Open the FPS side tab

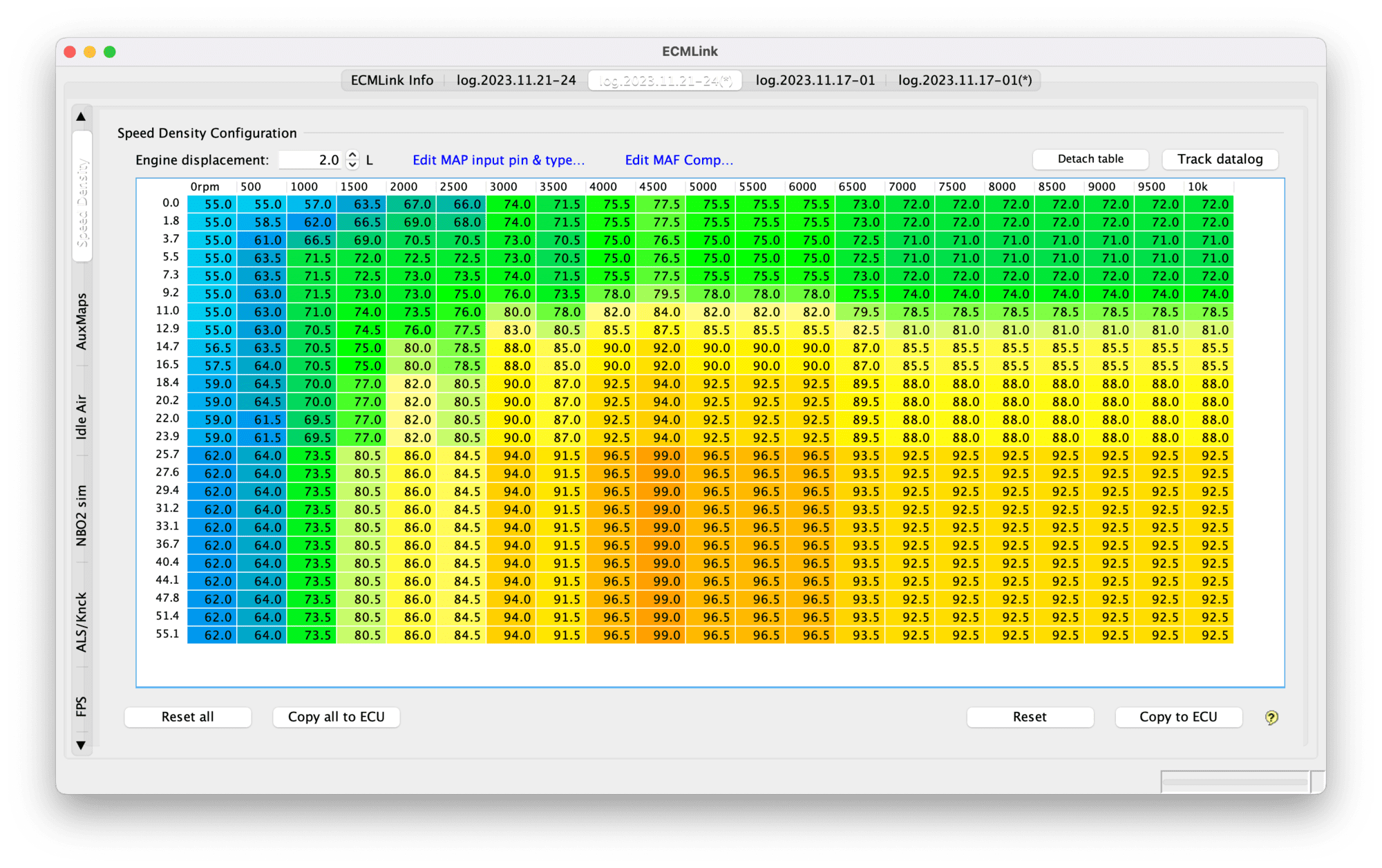point(82,706)
